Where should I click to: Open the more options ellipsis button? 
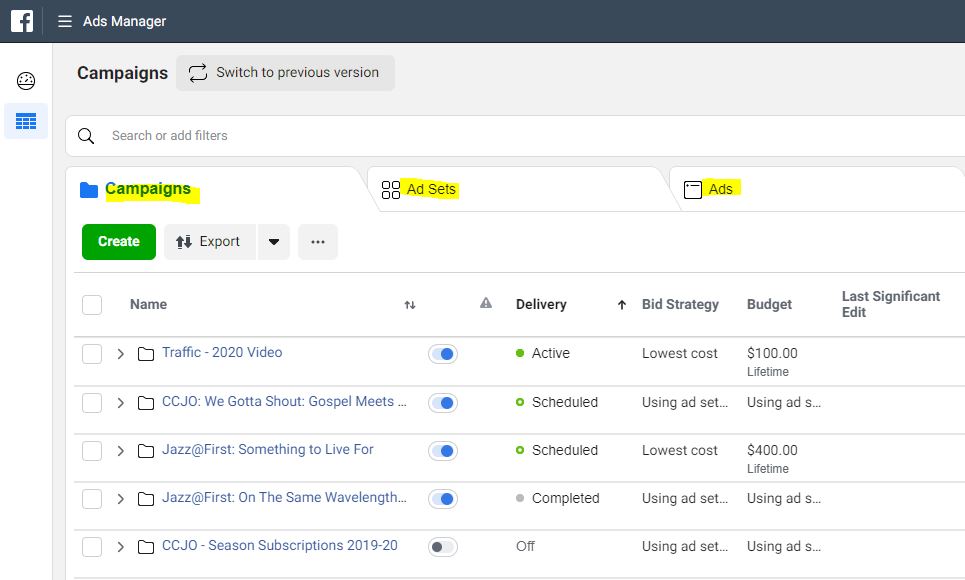[318, 242]
